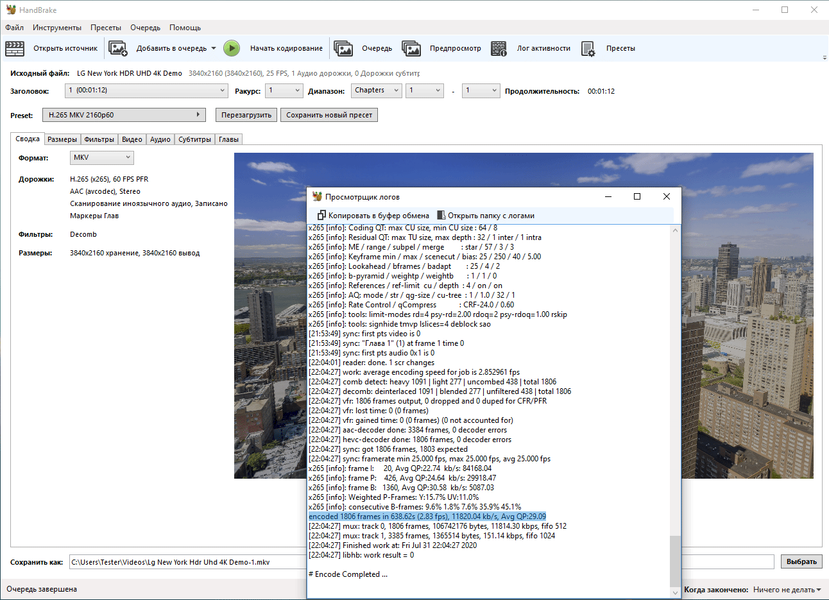Click the Сохранить новый пресет button
829x600 pixels.
329,115
